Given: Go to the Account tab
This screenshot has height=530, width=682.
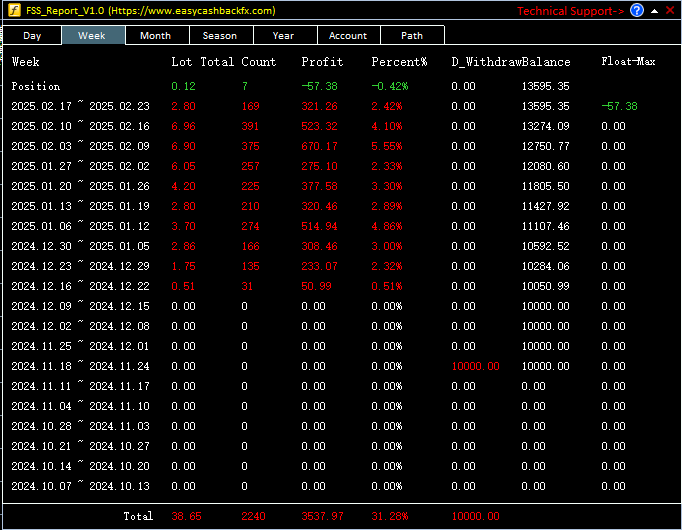Looking at the screenshot, I should [348, 36].
